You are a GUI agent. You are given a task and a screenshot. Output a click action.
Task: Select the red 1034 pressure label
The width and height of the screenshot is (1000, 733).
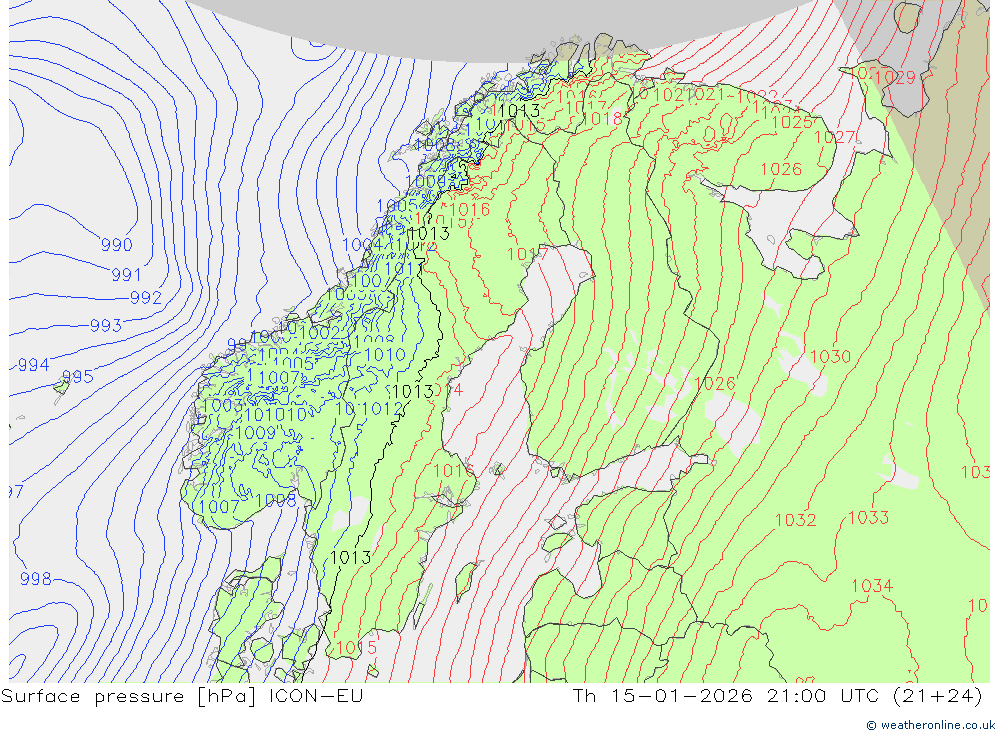coord(872,586)
